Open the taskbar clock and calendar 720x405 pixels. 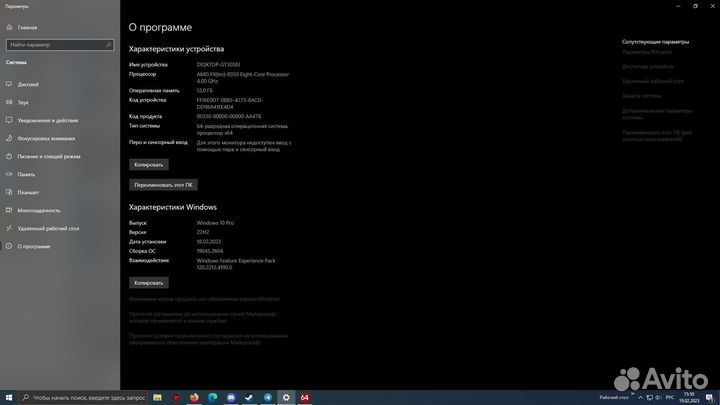(x=689, y=398)
